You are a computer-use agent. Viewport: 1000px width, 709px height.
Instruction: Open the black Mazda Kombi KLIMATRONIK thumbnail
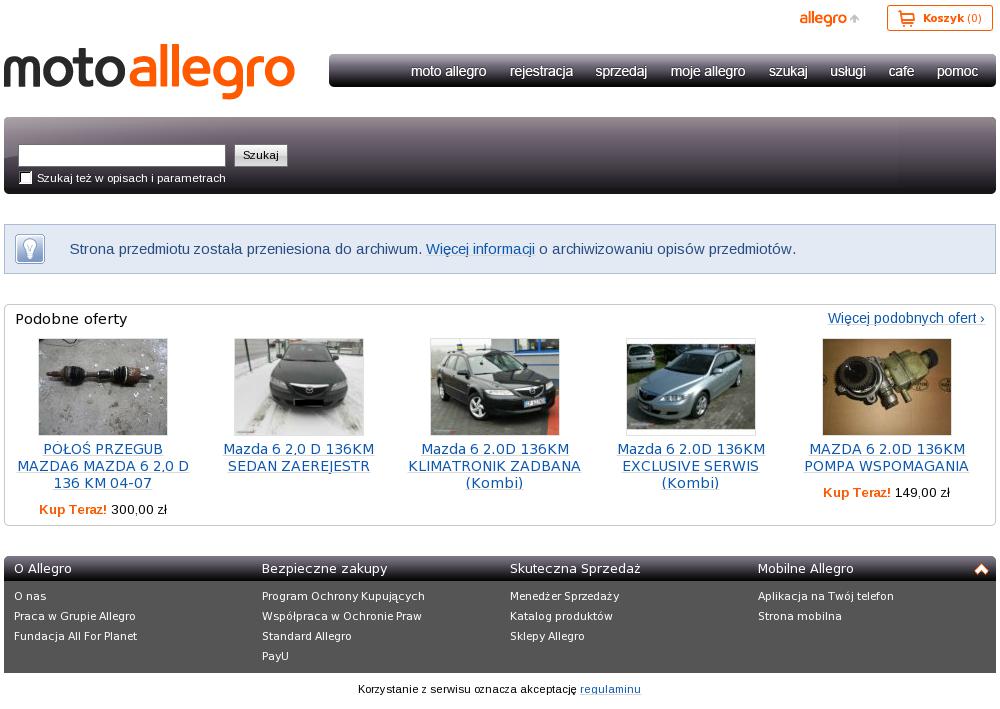[495, 387]
